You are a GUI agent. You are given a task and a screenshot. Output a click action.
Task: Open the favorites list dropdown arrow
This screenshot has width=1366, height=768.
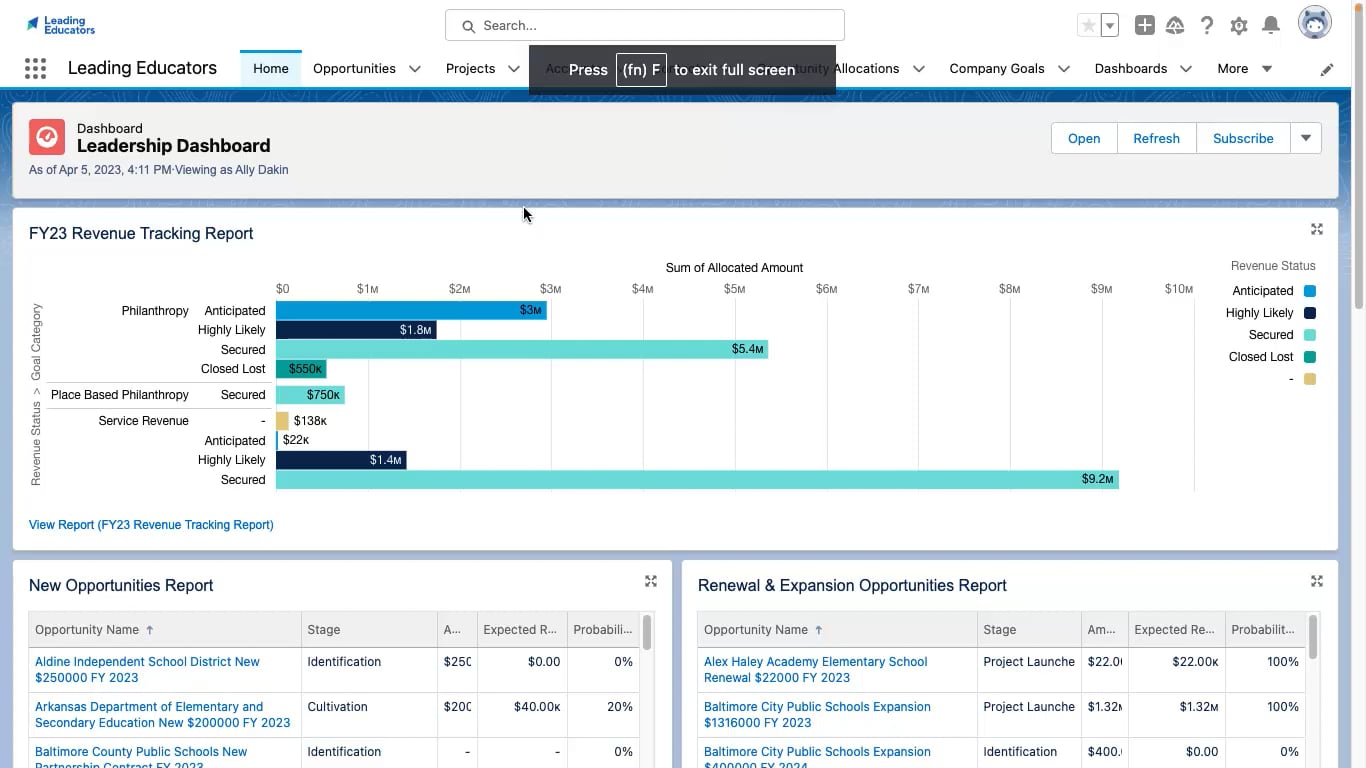pos(1109,26)
